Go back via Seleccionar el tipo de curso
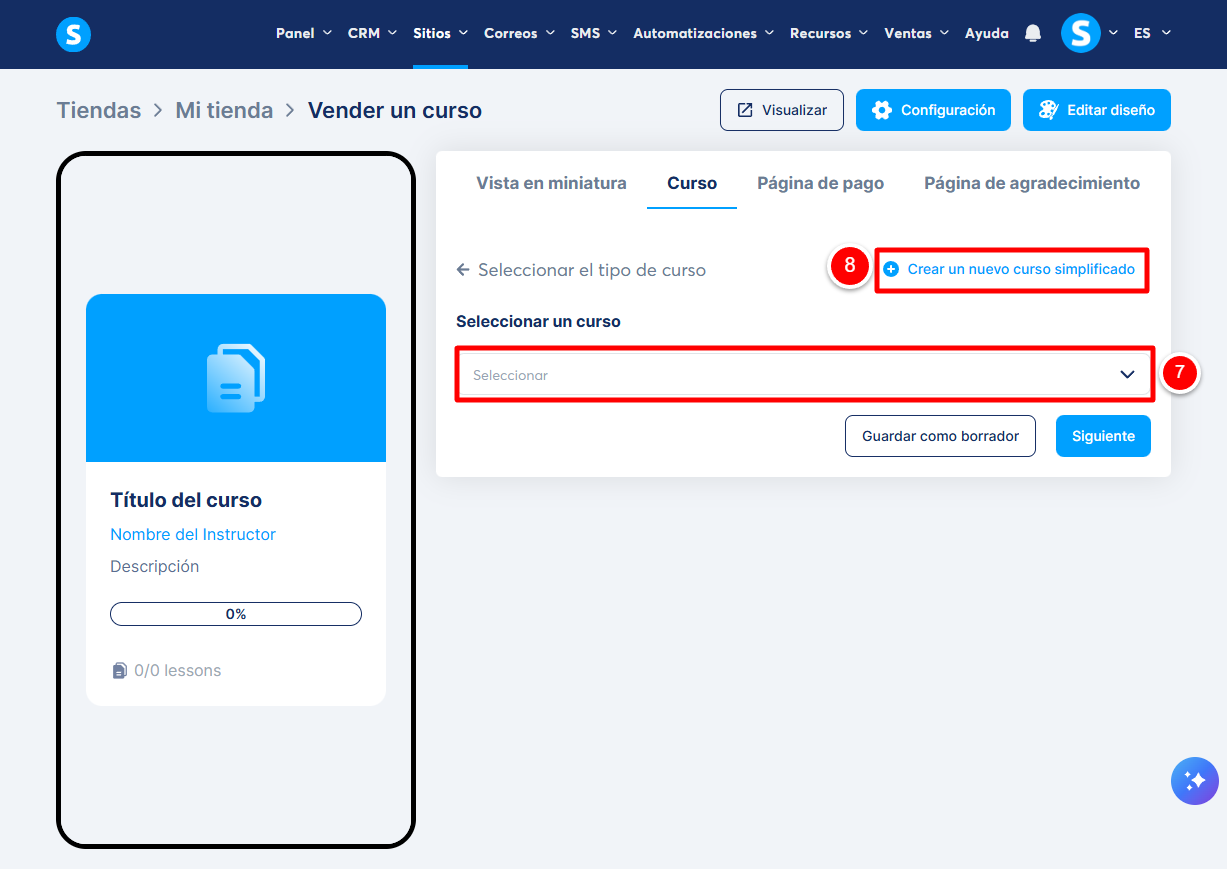Image resolution: width=1227 pixels, height=869 pixels. pyautogui.click(x=592, y=270)
